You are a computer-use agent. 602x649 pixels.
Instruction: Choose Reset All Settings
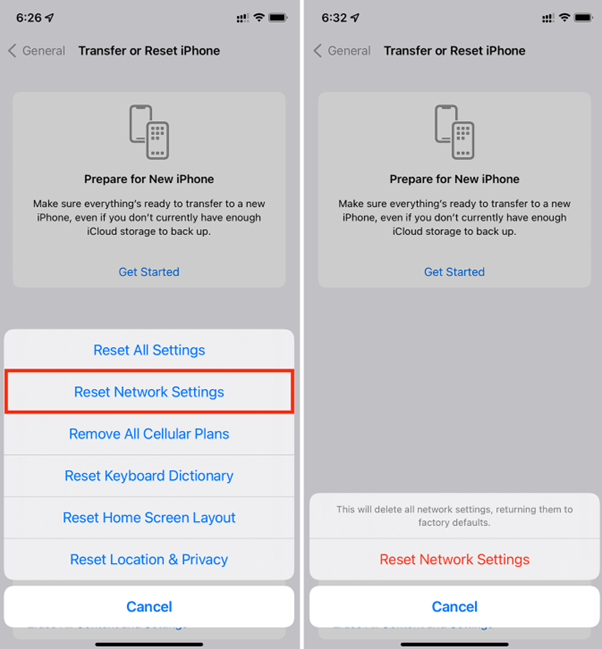tap(149, 350)
